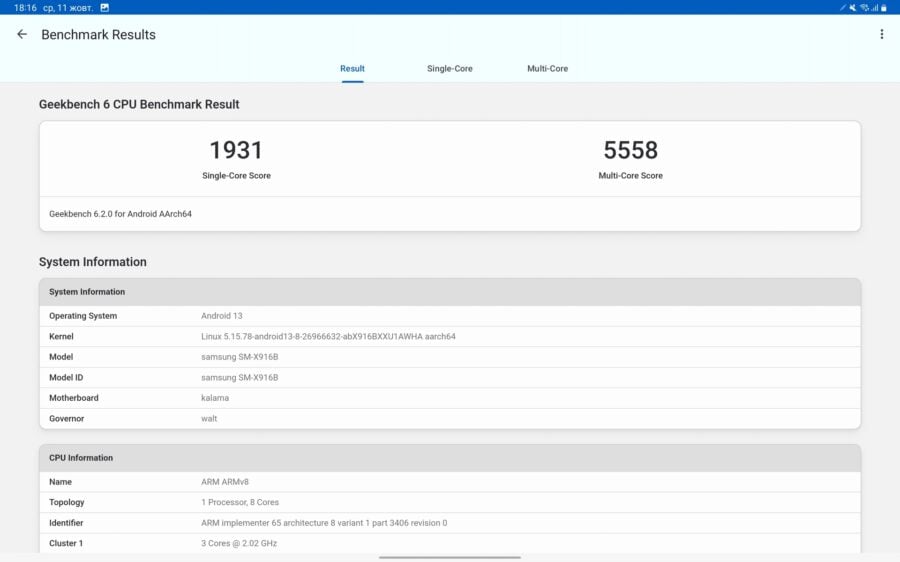This screenshot has height=562, width=900.
Task: Tap the 18:16 clock in status bar
Action: click(x=25, y=7)
